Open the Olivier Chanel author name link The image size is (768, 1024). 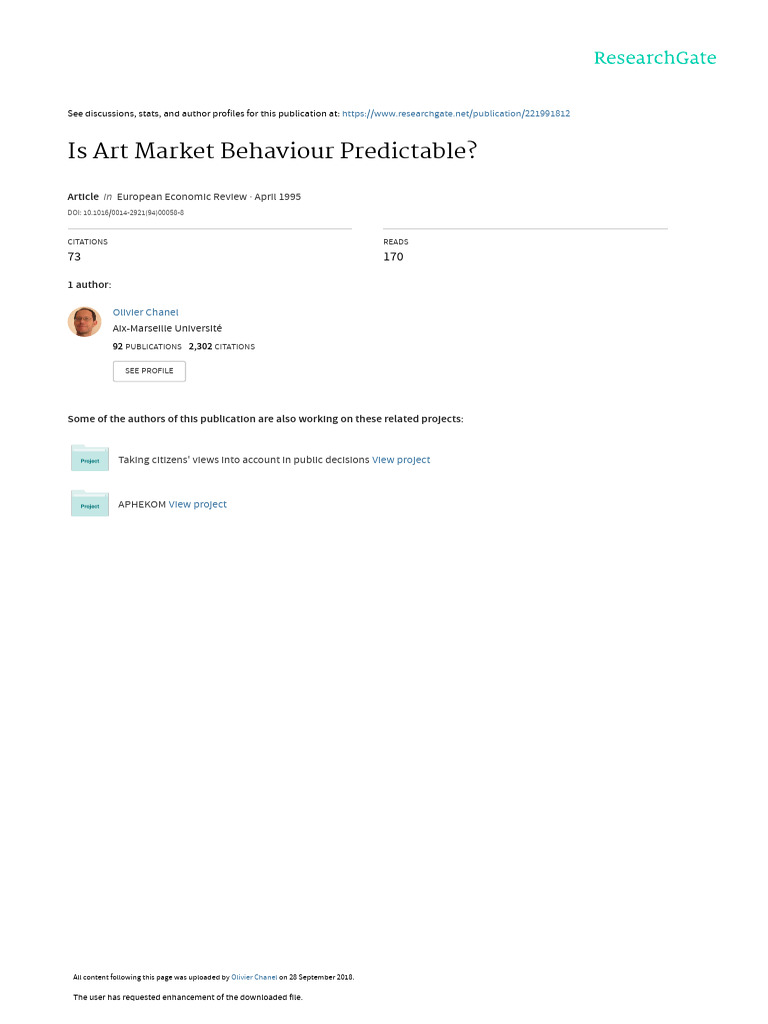(145, 312)
